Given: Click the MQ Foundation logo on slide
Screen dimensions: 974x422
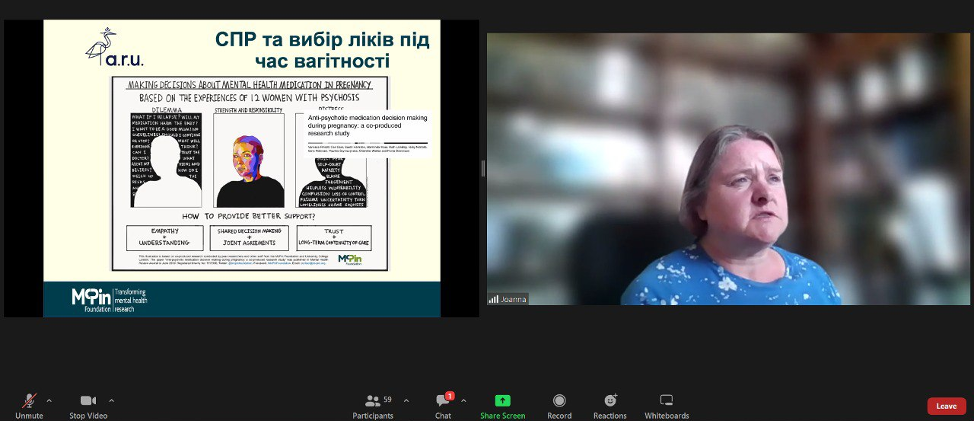Looking at the screenshot, I should (x=91, y=299).
